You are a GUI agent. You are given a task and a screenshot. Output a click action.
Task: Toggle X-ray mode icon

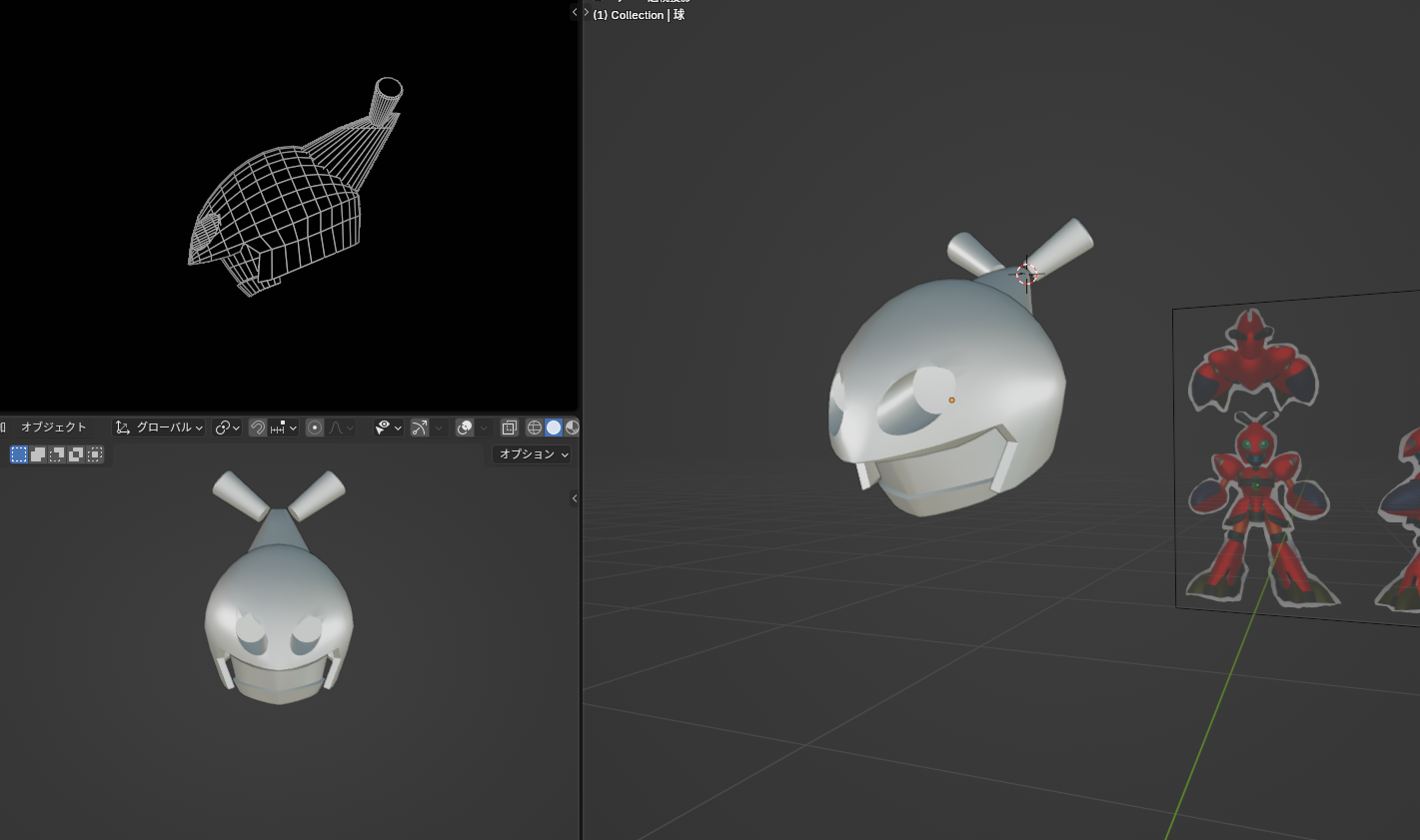(x=509, y=427)
